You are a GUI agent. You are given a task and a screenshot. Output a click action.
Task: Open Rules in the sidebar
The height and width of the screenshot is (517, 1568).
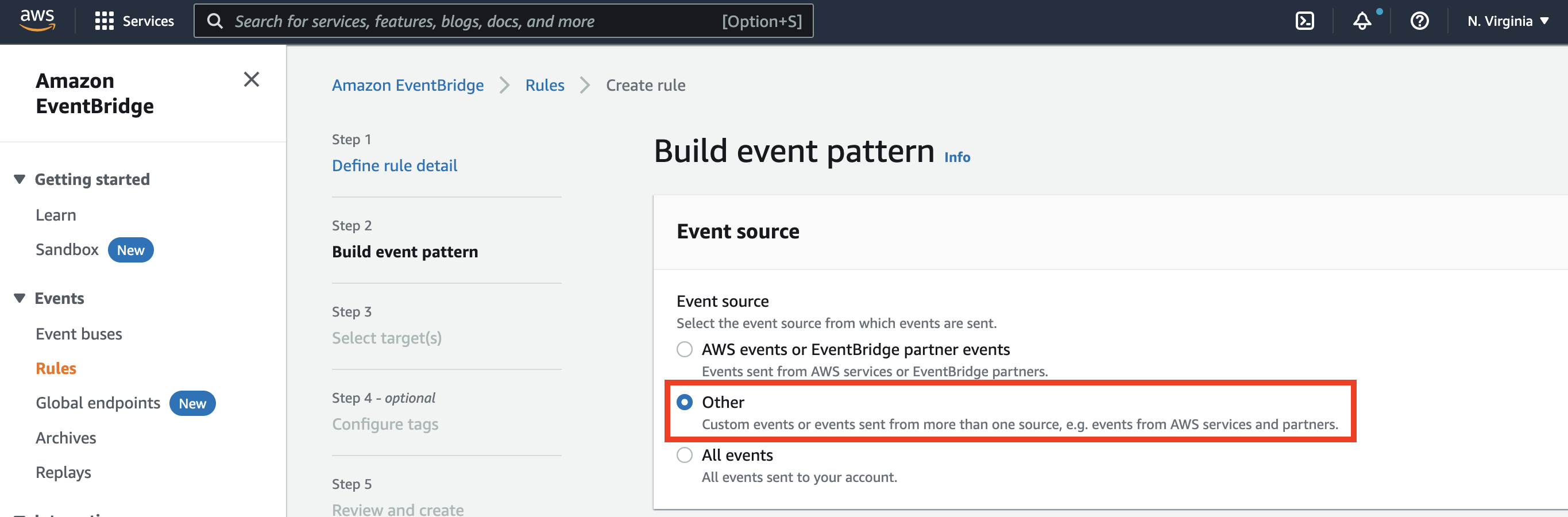point(56,368)
